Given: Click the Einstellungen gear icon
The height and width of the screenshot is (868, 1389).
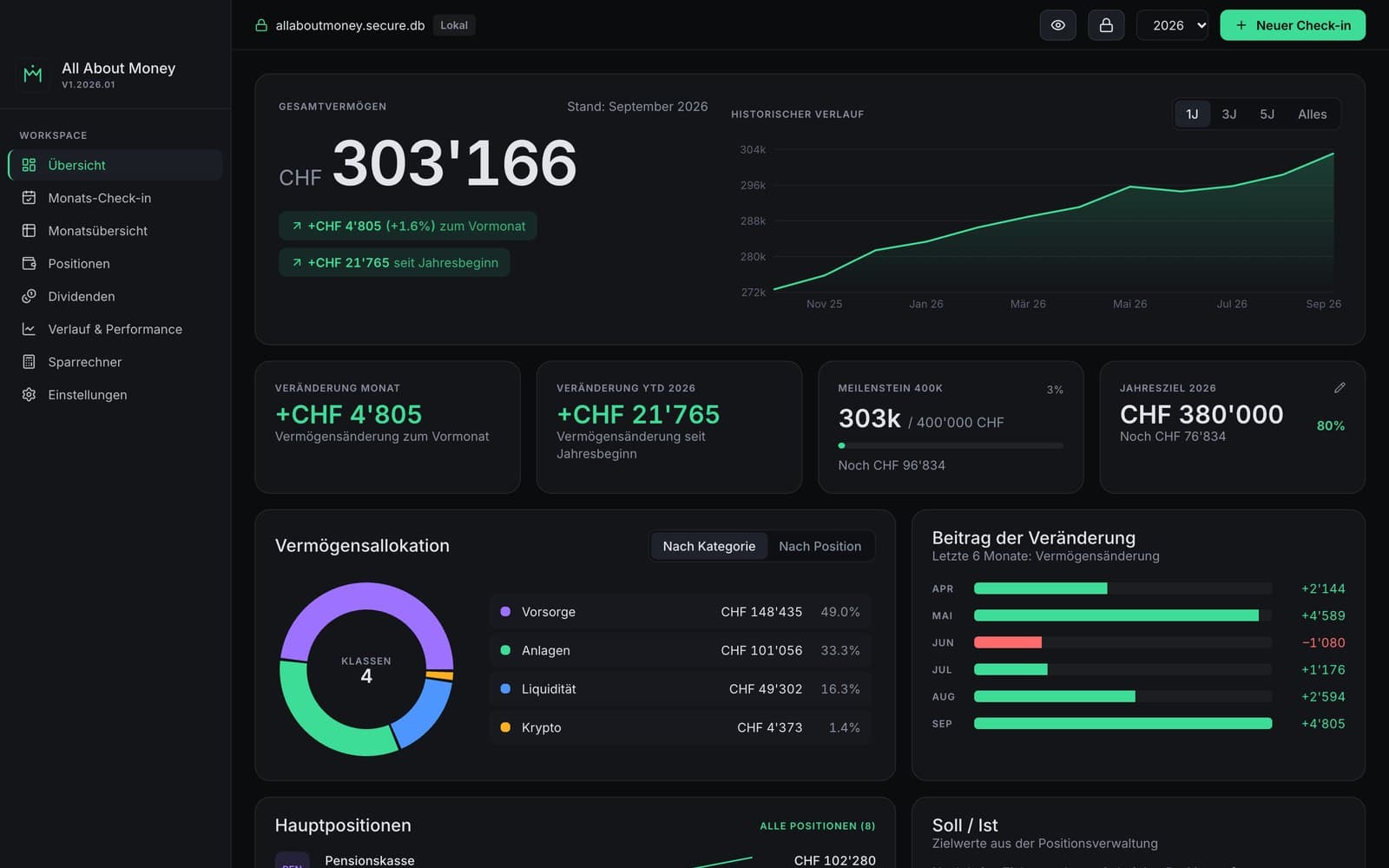Looking at the screenshot, I should click(29, 395).
